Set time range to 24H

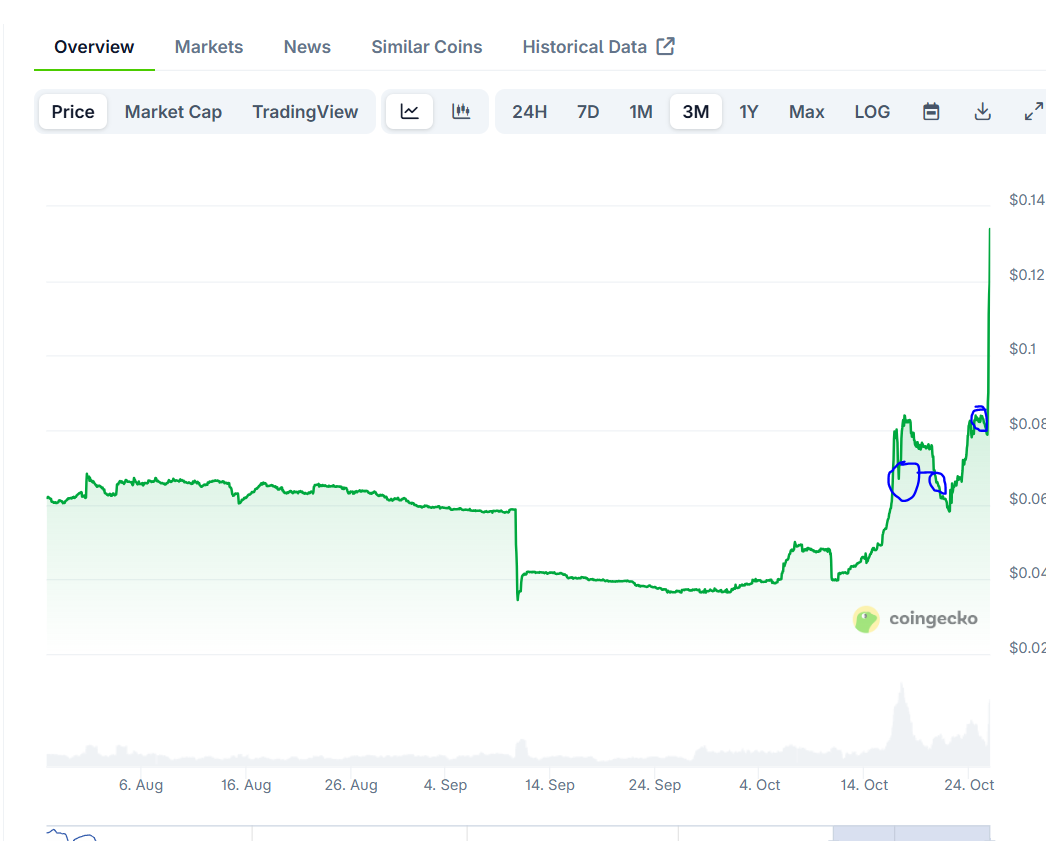coord(530,111)
